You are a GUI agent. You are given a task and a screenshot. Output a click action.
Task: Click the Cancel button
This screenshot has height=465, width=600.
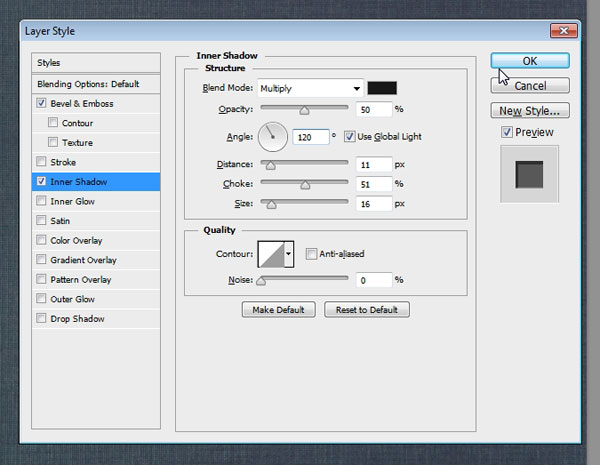pyautogui.click(x=529, y=86)
